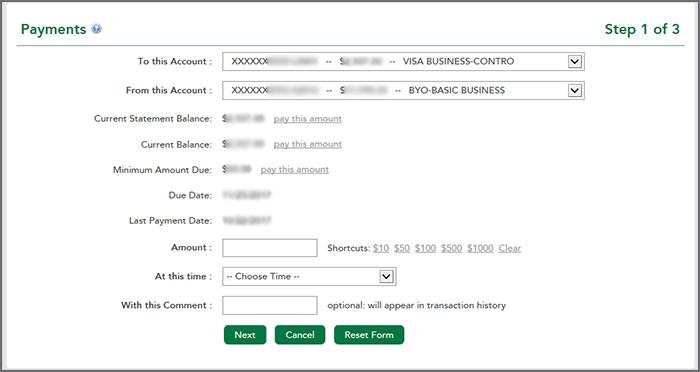Screen dimensions: 700x372
Task: Focus the Amount input field
Action: (x=270, y=248)
